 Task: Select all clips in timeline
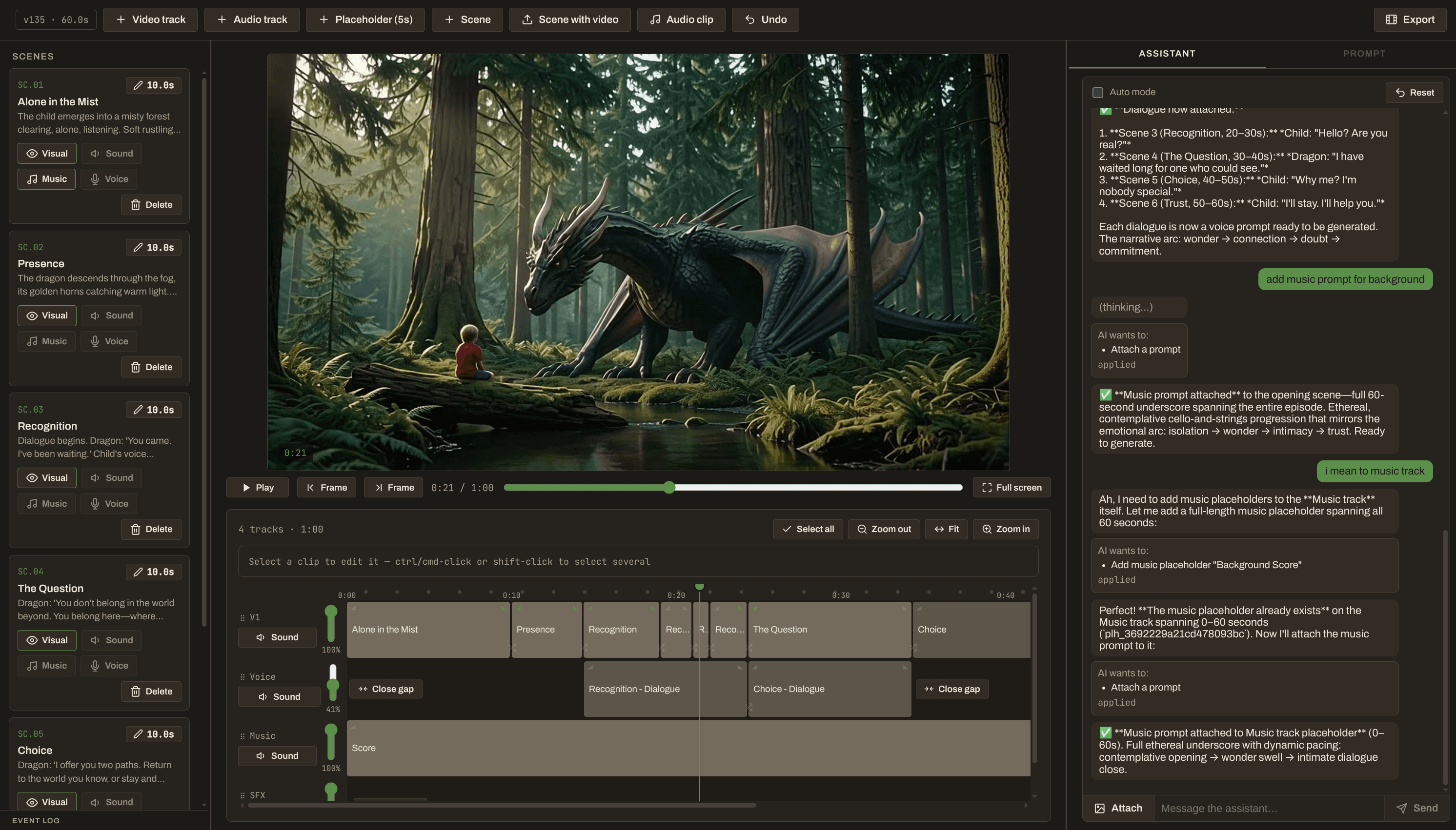tap(808, 529)
